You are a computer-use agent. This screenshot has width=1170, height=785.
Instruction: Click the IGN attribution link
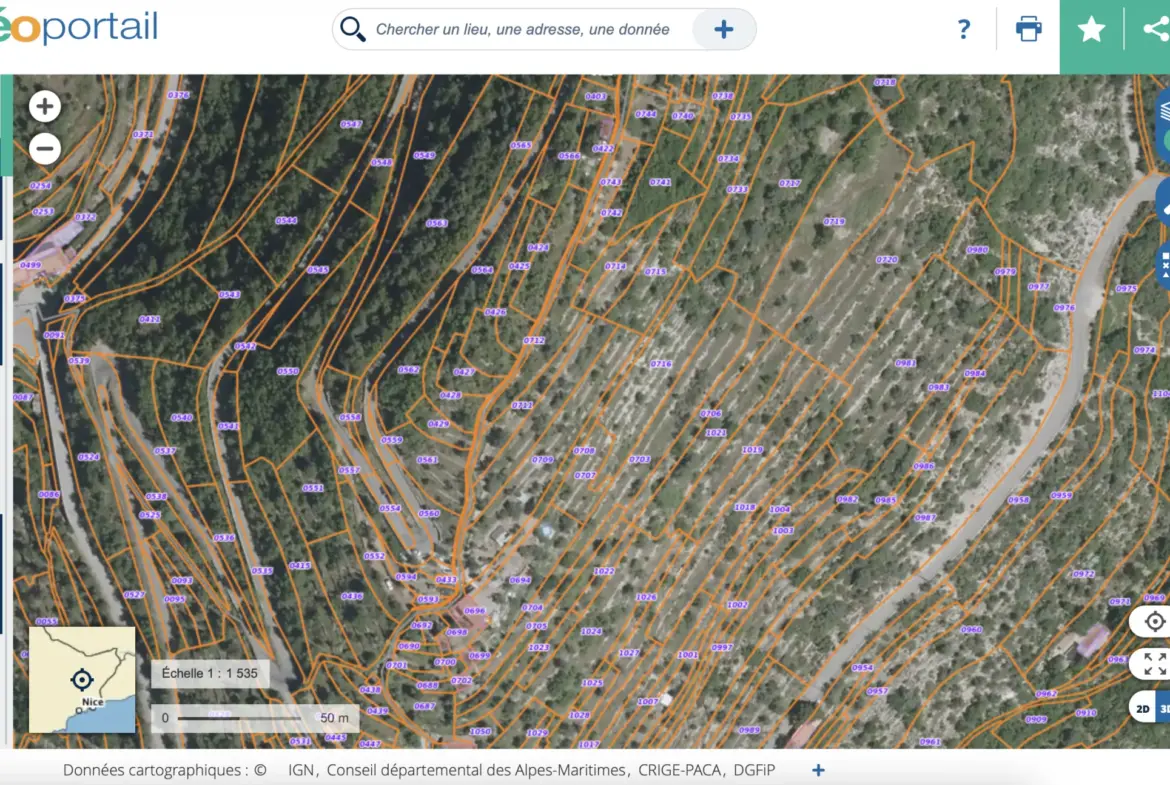point(300,770)
